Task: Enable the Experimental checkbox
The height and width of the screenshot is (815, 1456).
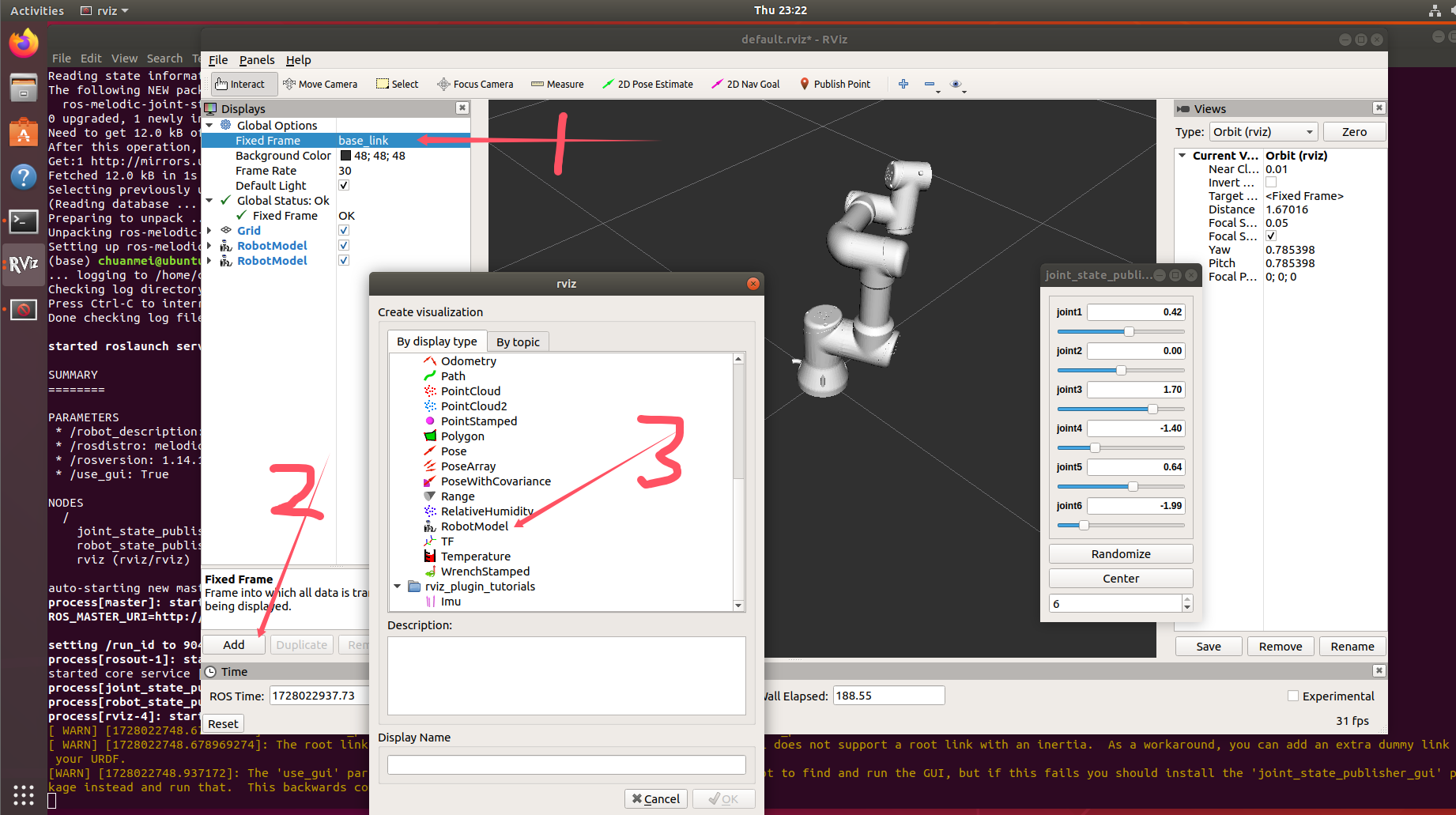Action: click(1294, 696)
